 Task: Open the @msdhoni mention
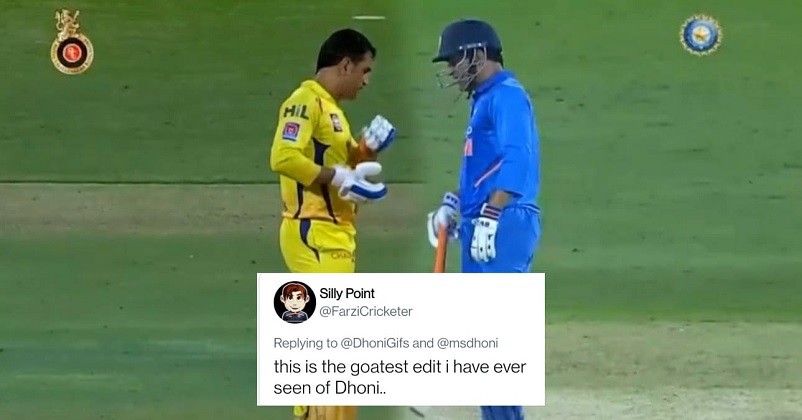click(467, 343)
